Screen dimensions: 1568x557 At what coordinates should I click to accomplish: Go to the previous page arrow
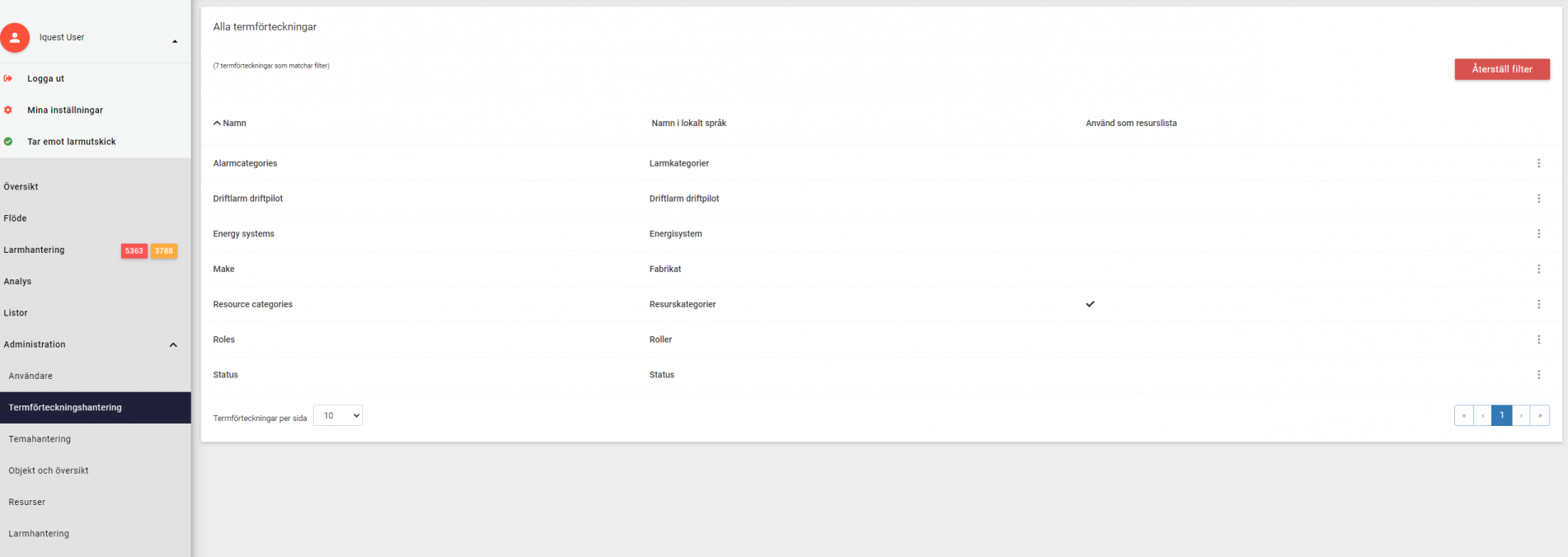[x=1483, y=416]
